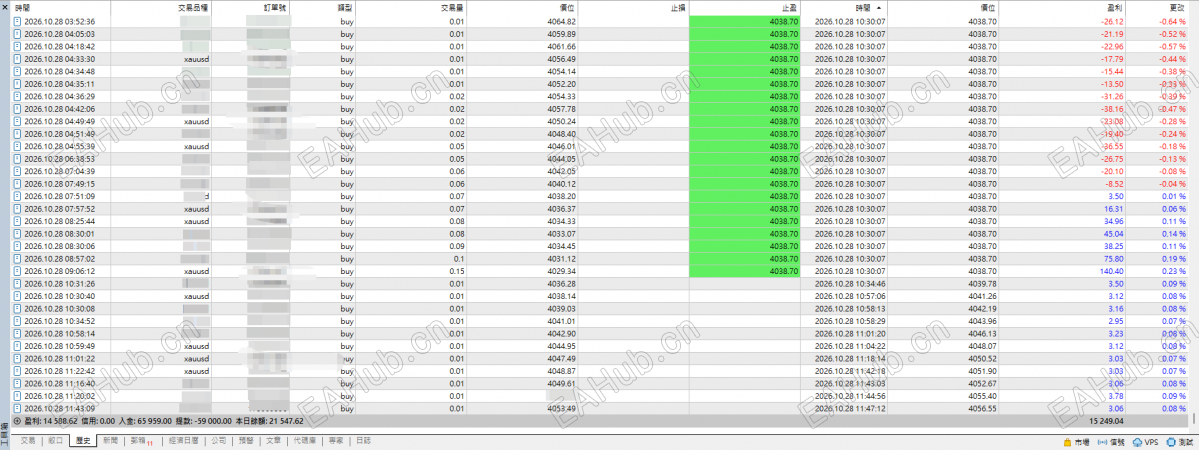Image resolution: width=1199 pixels, height=450 pixels.
Task: Click the 更改 column header
Action: [x=1177, y=7]
